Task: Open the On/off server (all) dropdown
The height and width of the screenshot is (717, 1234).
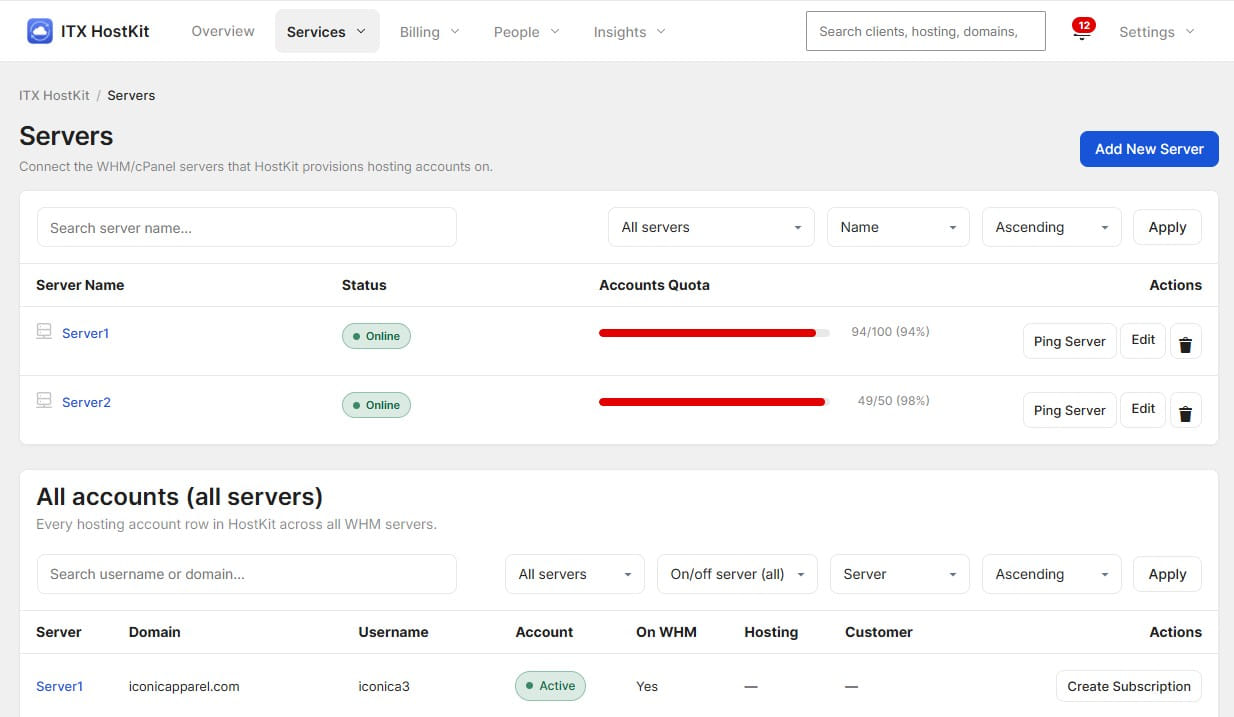Action: coord(737,574)
